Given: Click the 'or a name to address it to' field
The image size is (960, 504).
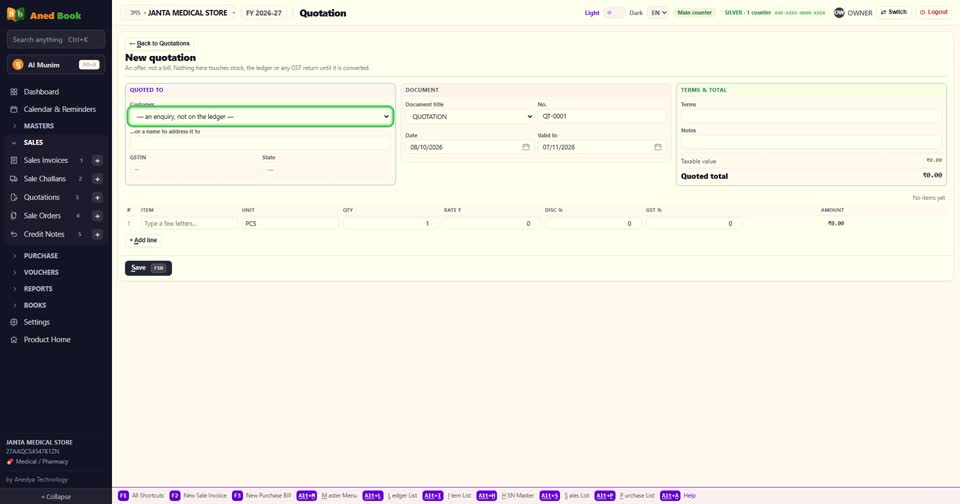Looking at the screenshot, I should pyautogui.click(x=260, y=144).
